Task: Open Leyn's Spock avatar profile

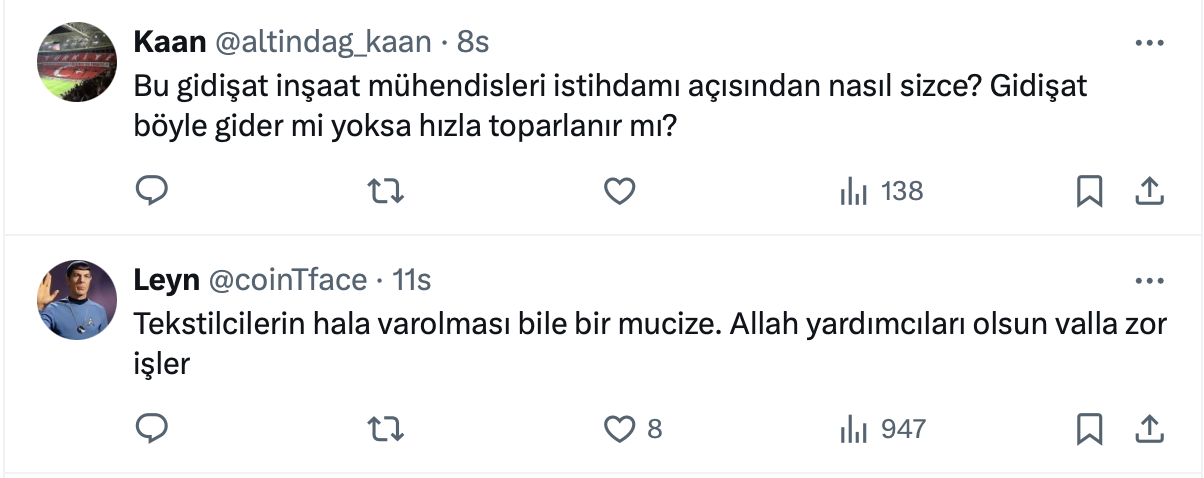Action: click(x=79, y=298)
